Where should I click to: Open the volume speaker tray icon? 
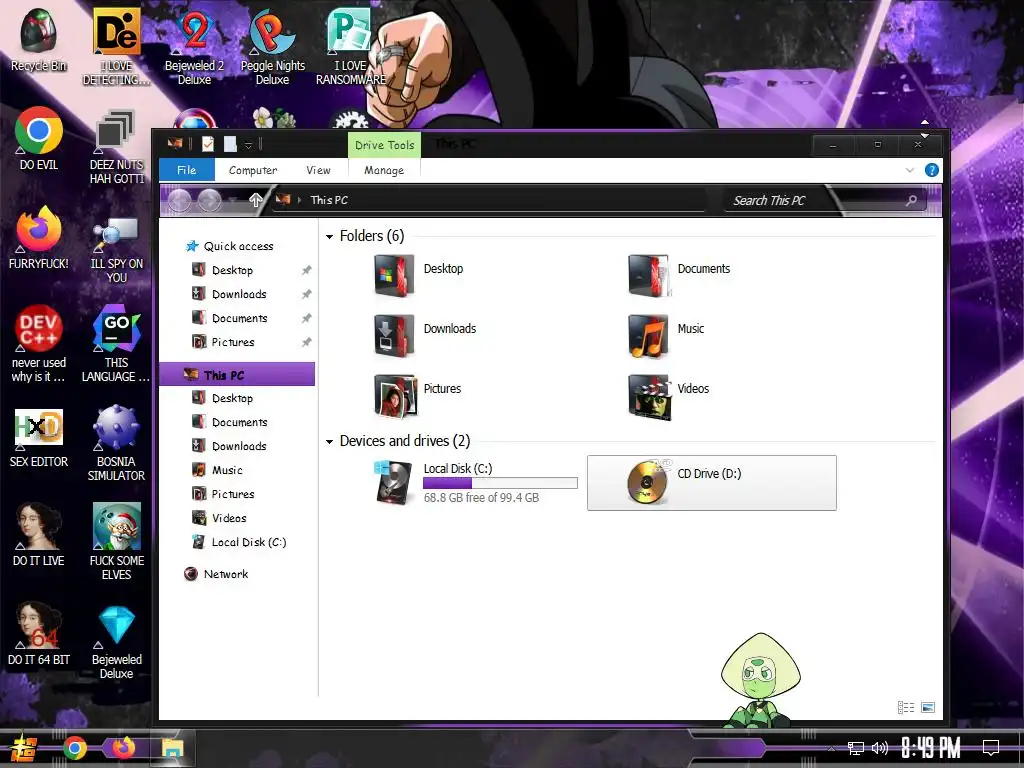[880, 748]
